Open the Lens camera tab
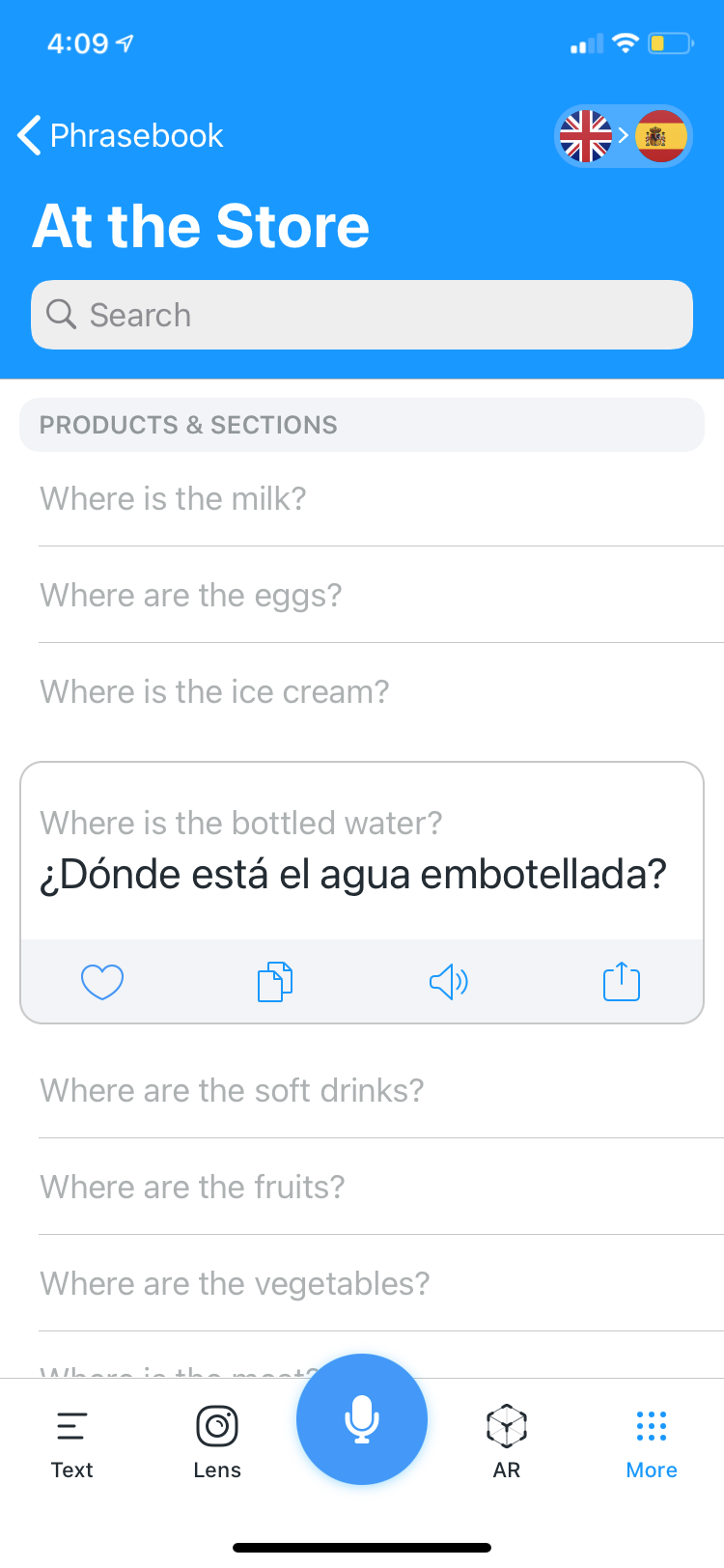The image size is (724, 1568). pos(217,1441)
